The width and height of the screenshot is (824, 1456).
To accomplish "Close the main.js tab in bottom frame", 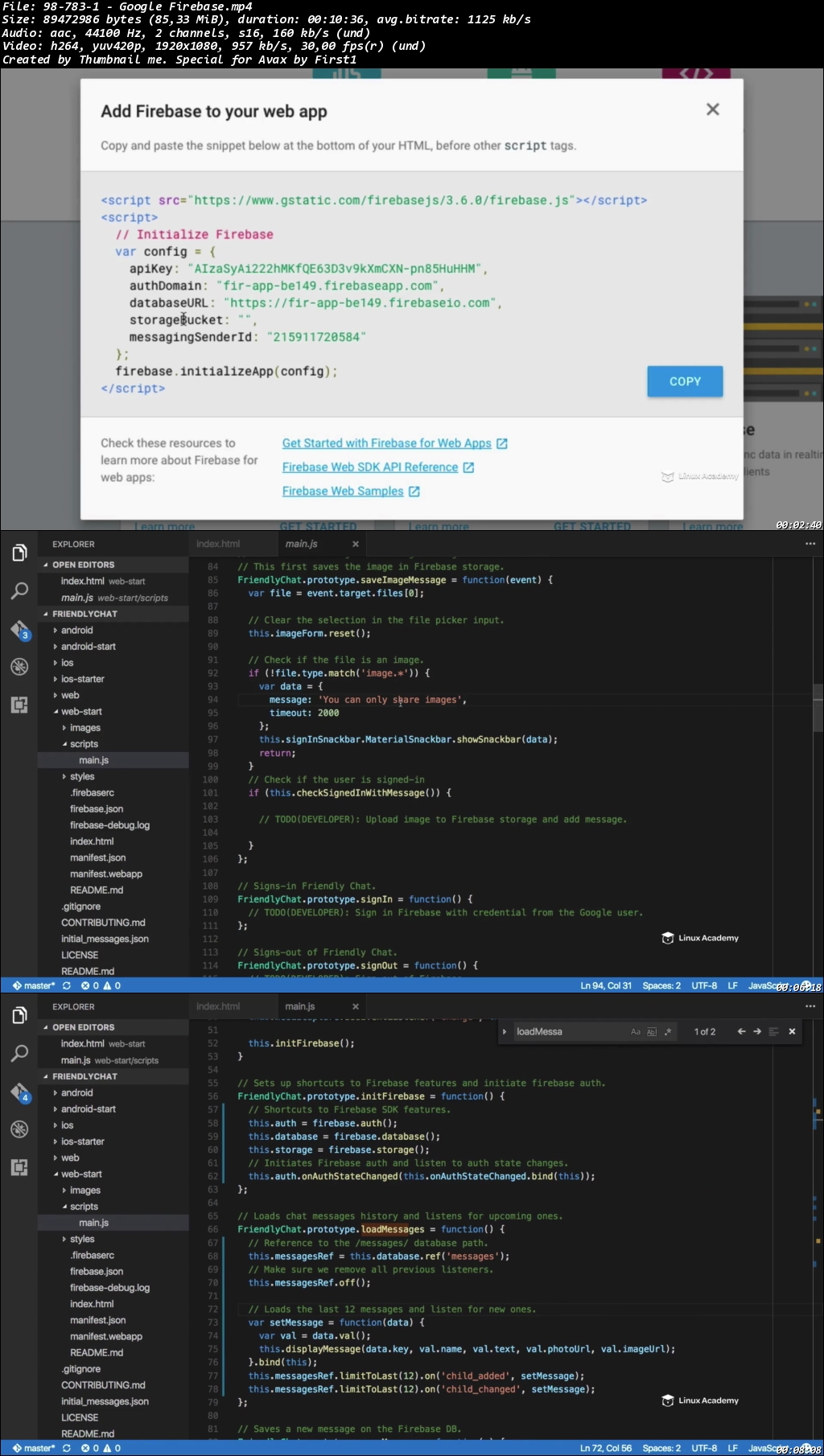I will pos(356,1006).
